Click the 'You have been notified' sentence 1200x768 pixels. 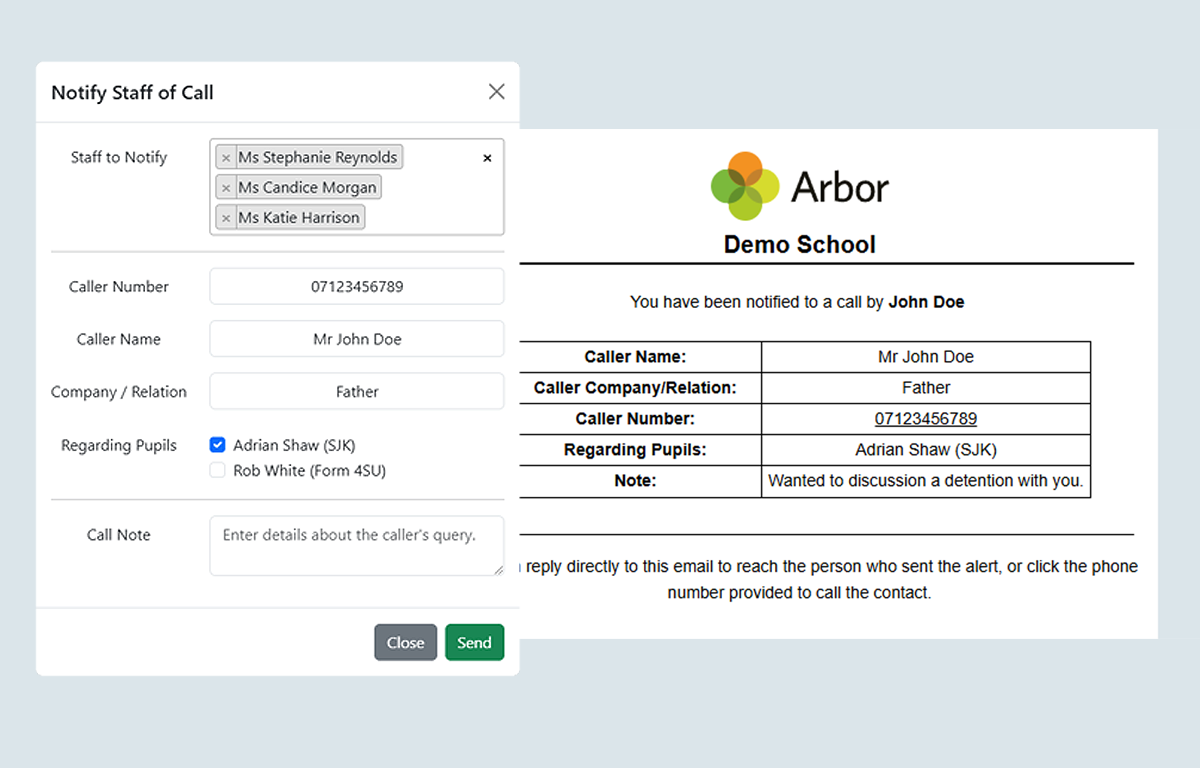click(797, 302)
